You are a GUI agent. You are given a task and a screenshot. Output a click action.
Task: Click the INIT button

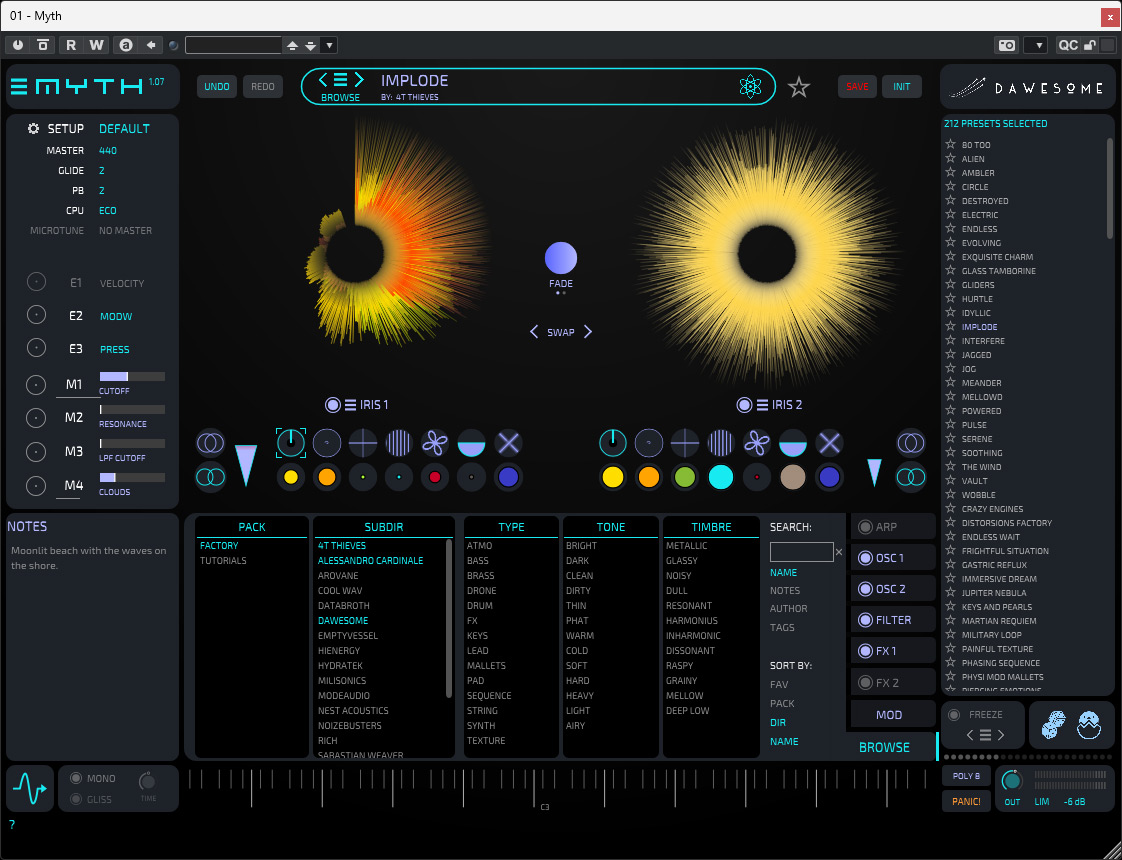click(x=901, y=87)
